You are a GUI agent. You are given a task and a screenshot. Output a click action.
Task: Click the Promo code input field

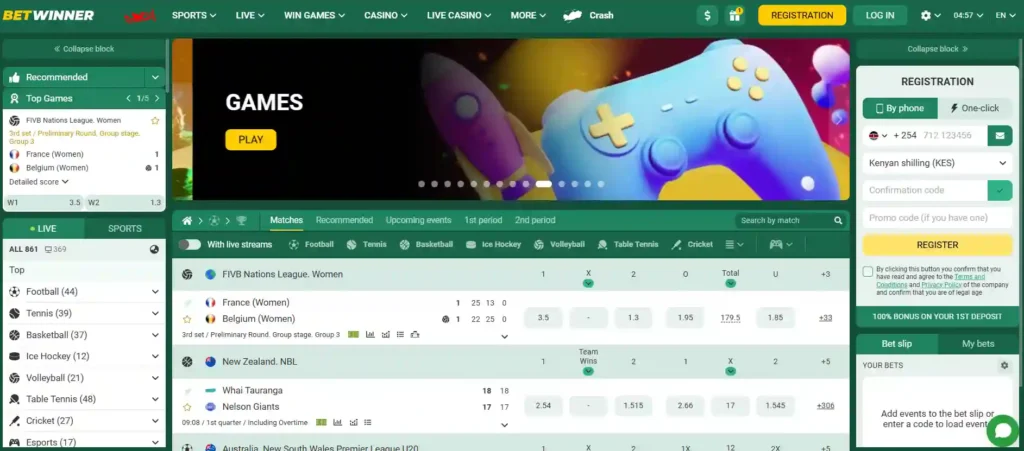click(x=937, y=218)
